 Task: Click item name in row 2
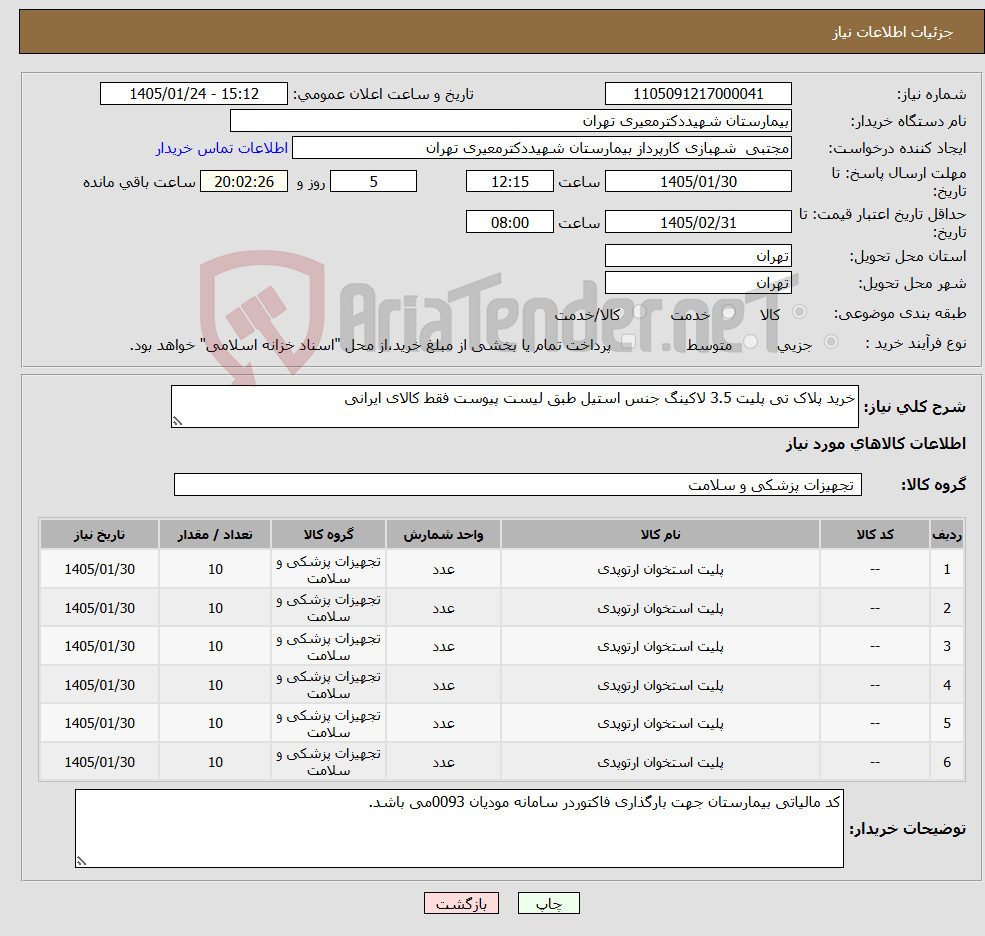coord(660,608)
